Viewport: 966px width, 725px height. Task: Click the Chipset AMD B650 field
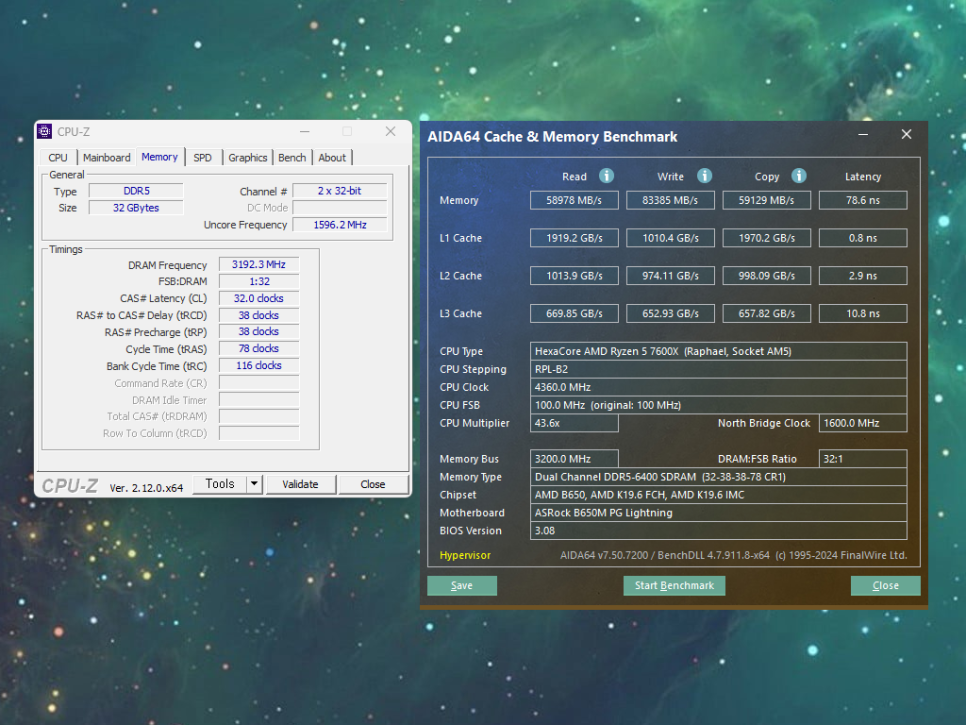718,495
